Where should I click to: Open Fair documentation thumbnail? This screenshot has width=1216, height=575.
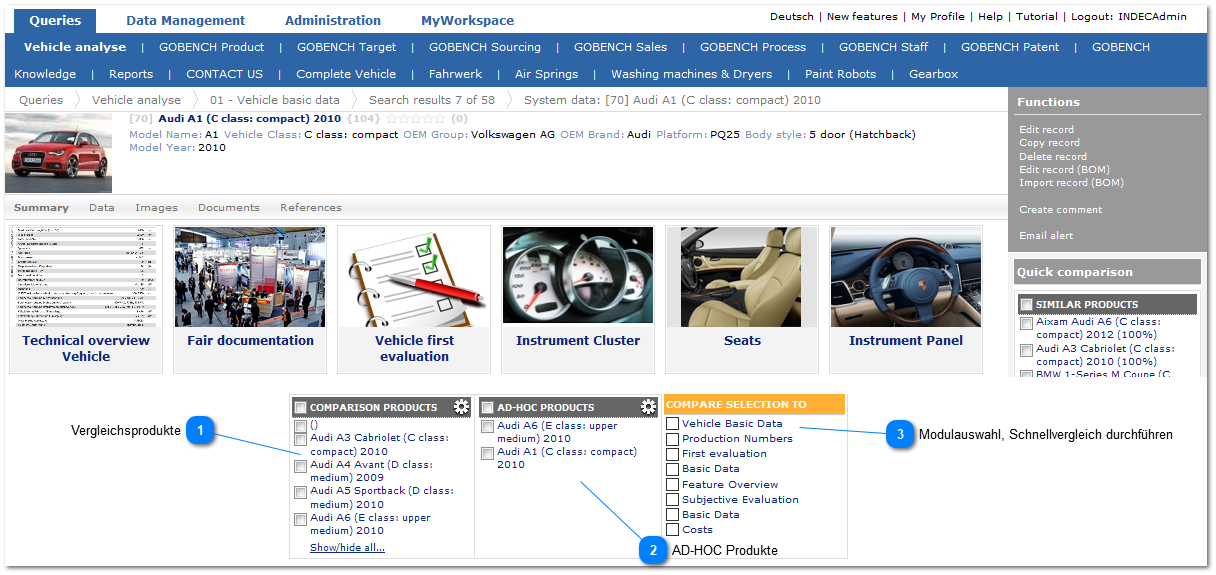click(250, 299)
